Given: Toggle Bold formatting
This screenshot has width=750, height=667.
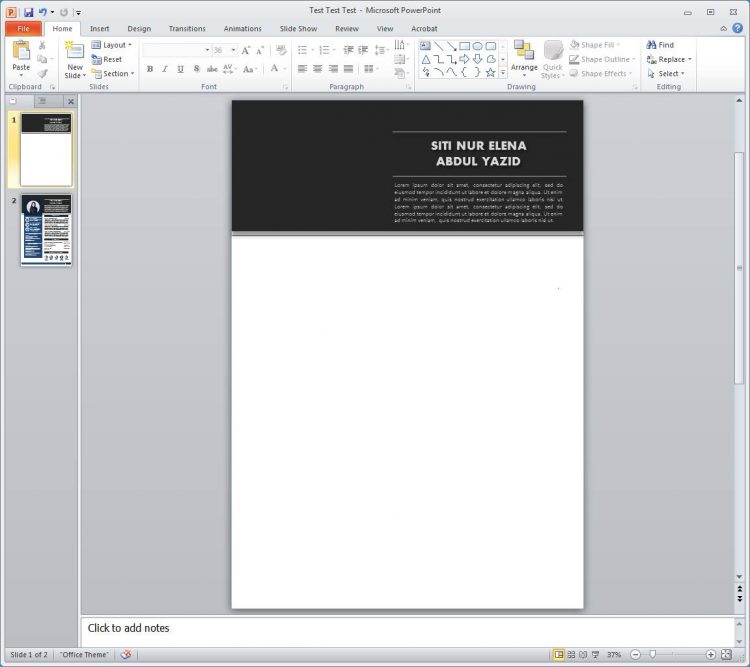Looking at the screenshot, I should pyautogui.click(x=150, y=69).
